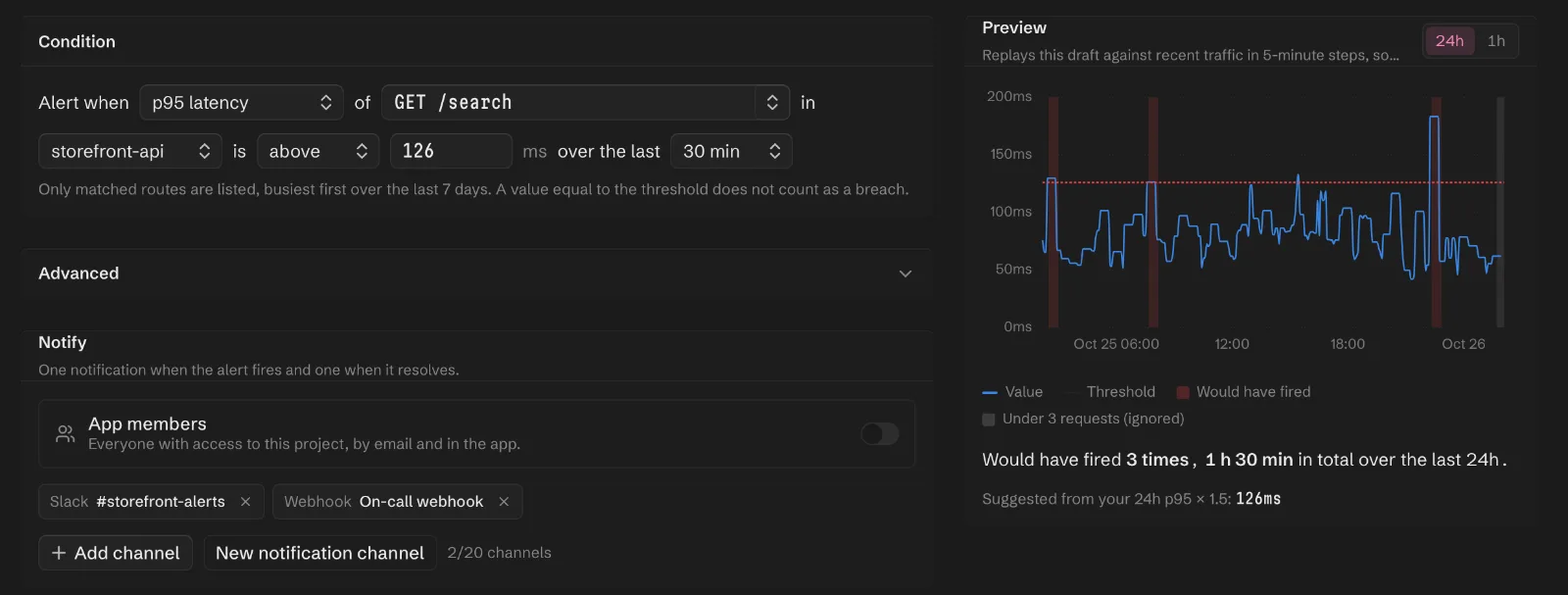Image resolution: width=1568 pixels, height=595 pixels.
Task: Click the Value legend blue line marker
Action: coord(990,392)
